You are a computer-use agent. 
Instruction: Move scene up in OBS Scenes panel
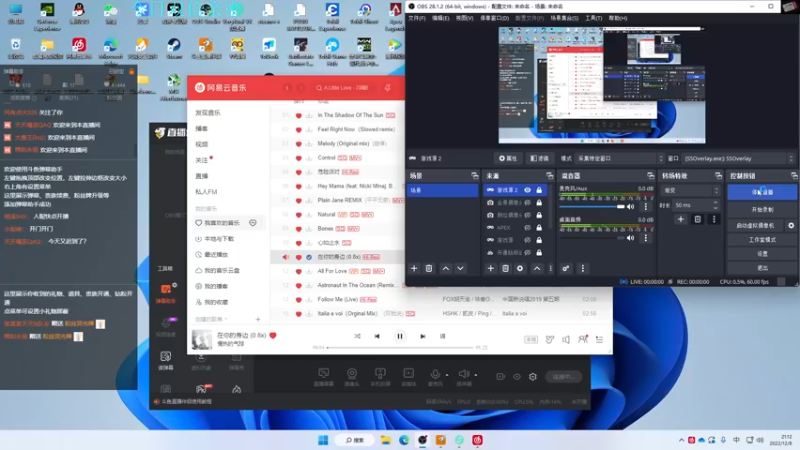click(x=445, y=268)
